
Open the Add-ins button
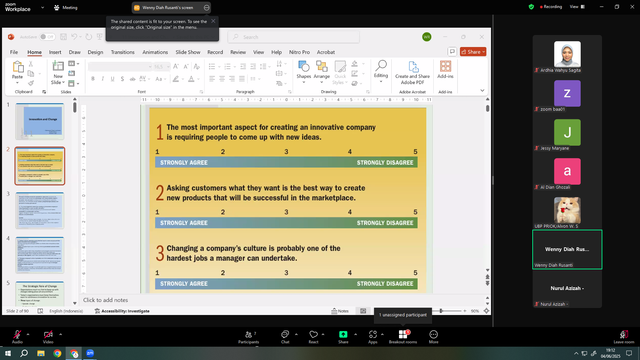[445, 70]
